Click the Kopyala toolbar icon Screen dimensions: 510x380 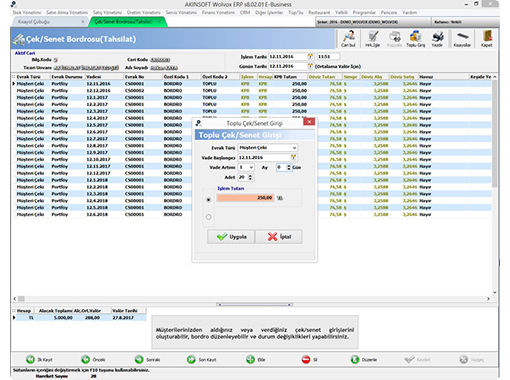coord(394,39)
